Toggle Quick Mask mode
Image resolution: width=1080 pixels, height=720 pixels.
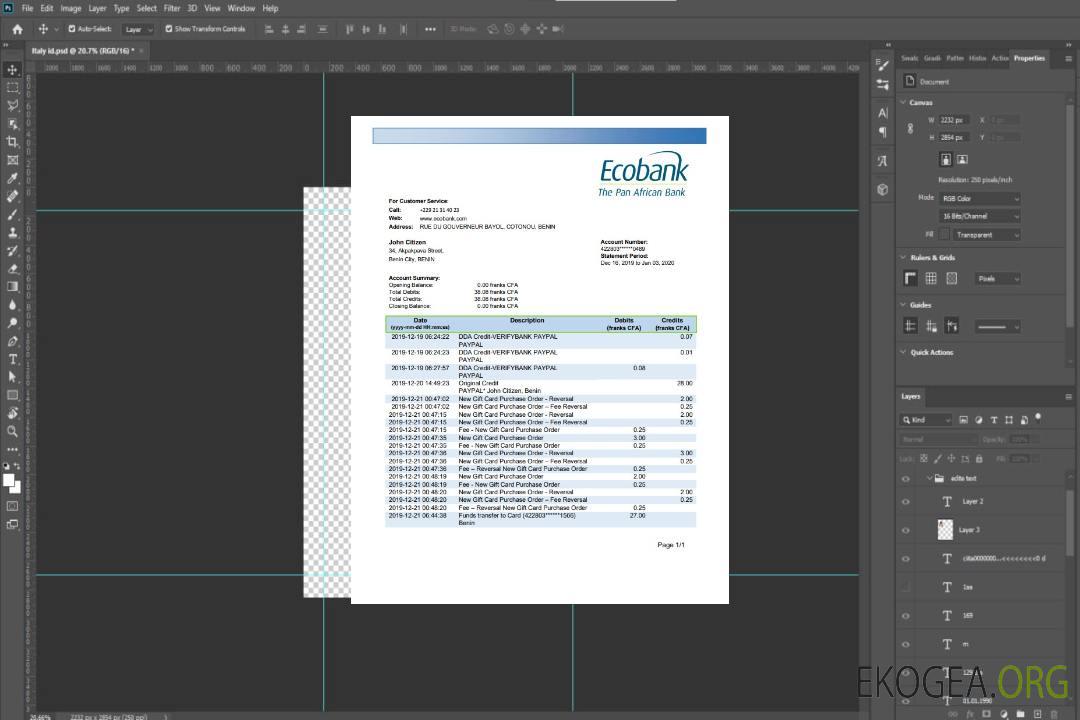tap(12, 506)
